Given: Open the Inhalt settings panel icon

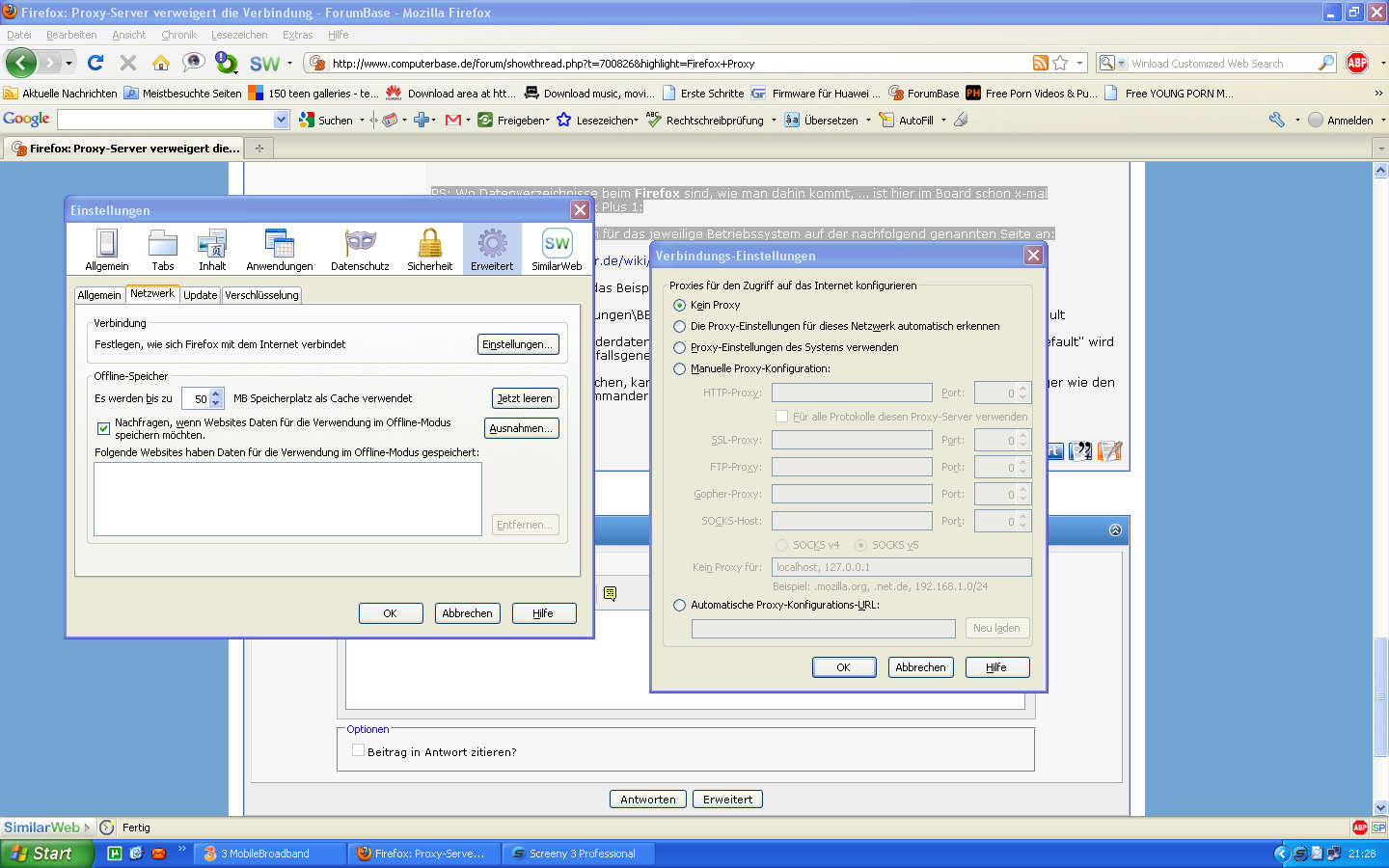Looking at the screenshot, I should pos(212,249).
